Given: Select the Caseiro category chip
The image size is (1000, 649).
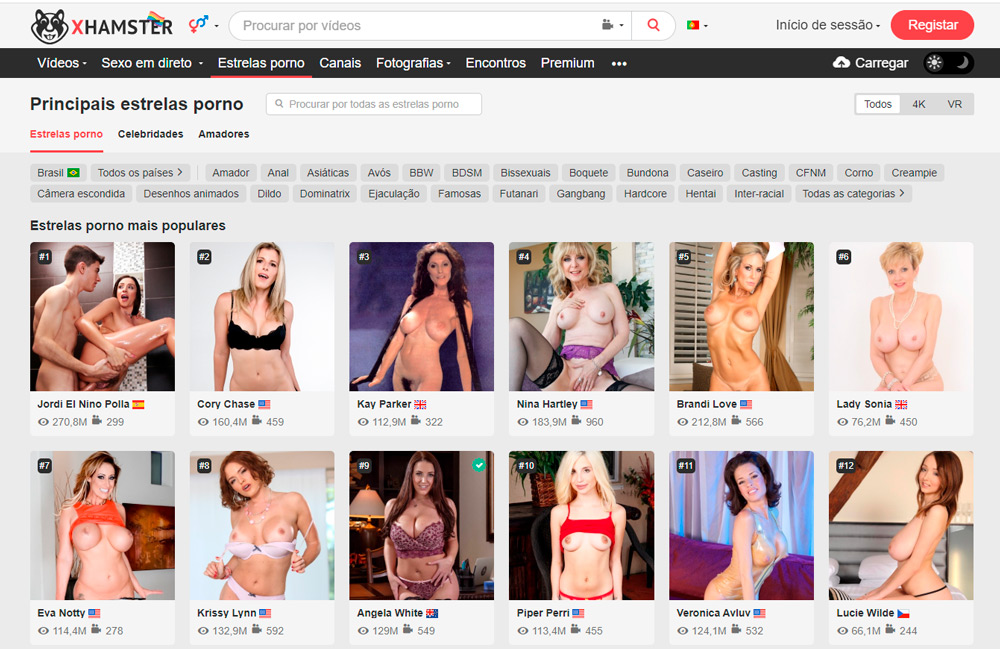Looking at the screenshot, I should pyautogui.click(x=705, y=173).
